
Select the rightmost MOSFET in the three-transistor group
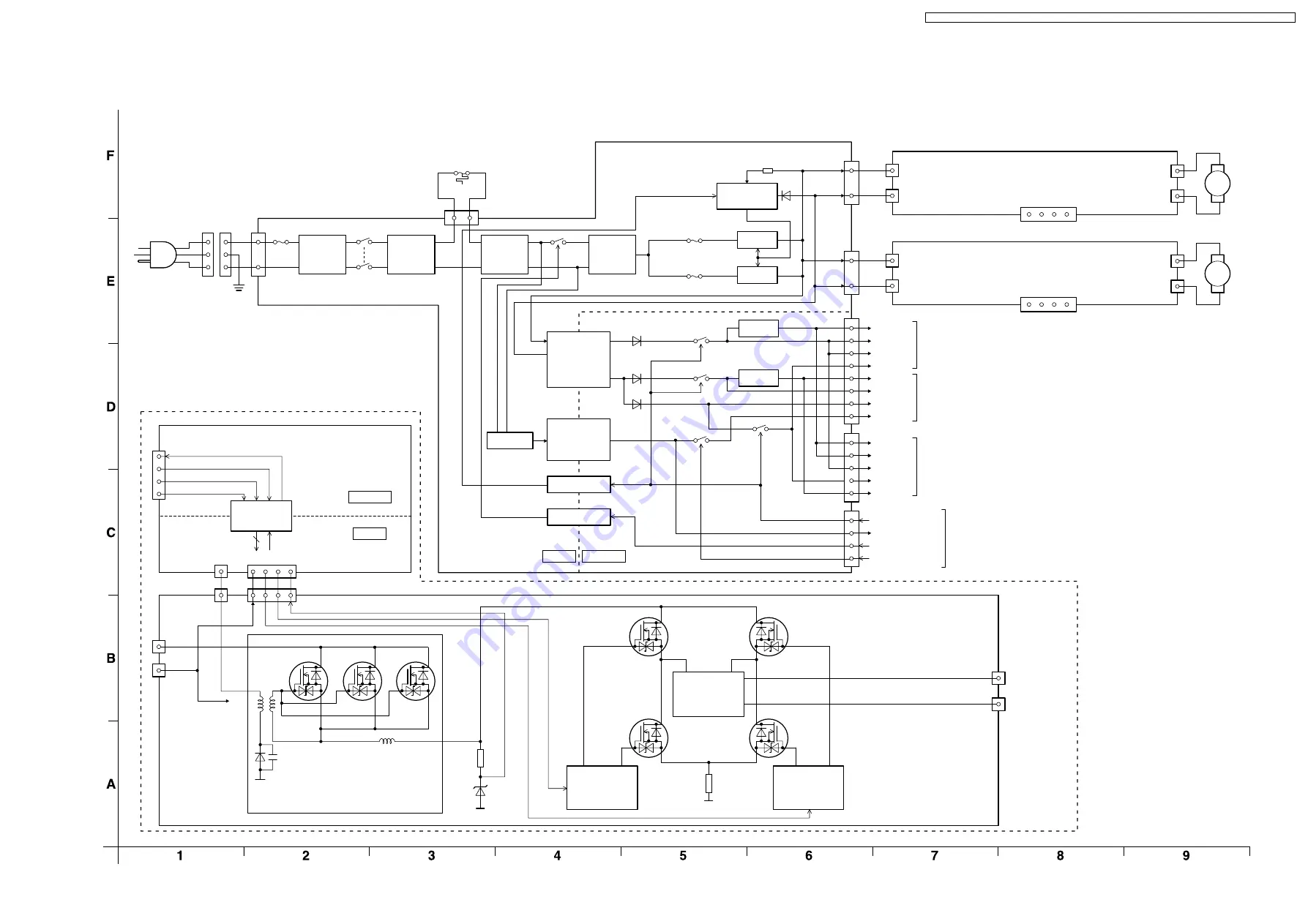(x=416, y=681)
